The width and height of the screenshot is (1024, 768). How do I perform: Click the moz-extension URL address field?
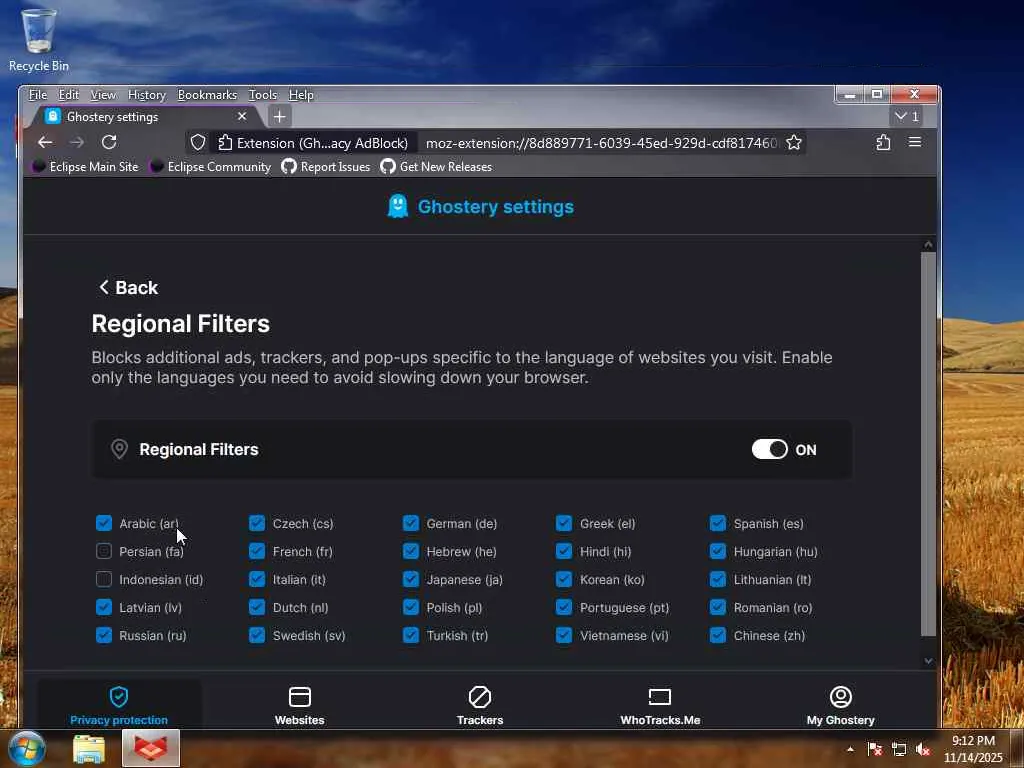(601, 142)
